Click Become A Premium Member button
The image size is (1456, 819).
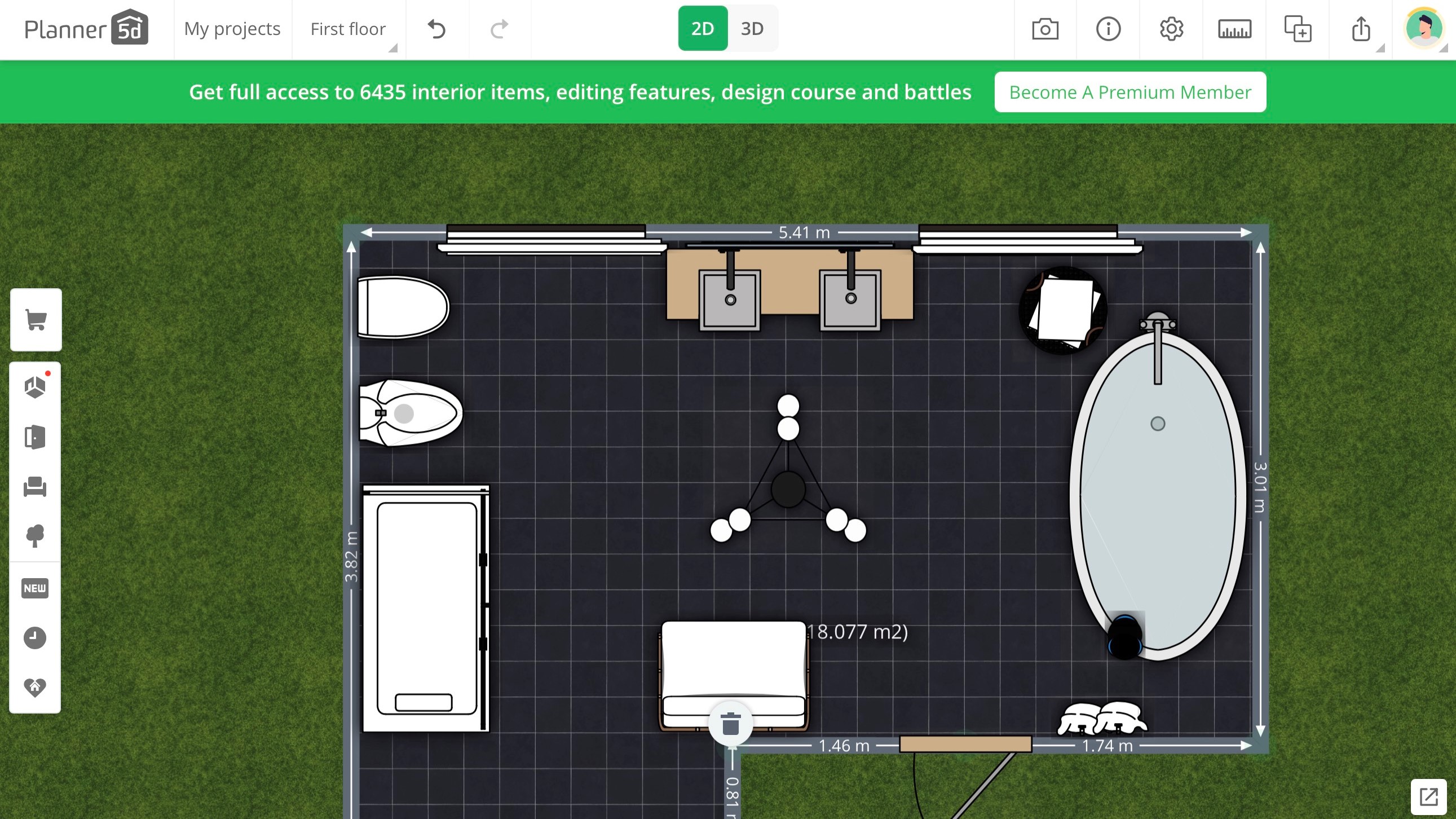pos(1130,91)
